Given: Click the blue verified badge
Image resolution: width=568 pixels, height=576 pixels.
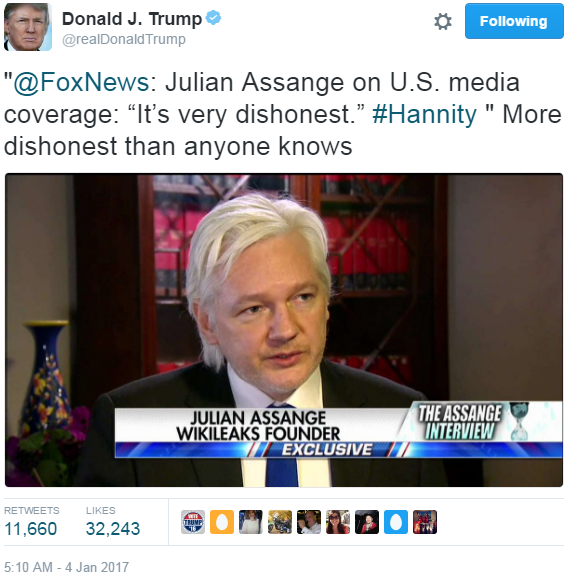Looking at the screenshot, I should click(213, 18).
